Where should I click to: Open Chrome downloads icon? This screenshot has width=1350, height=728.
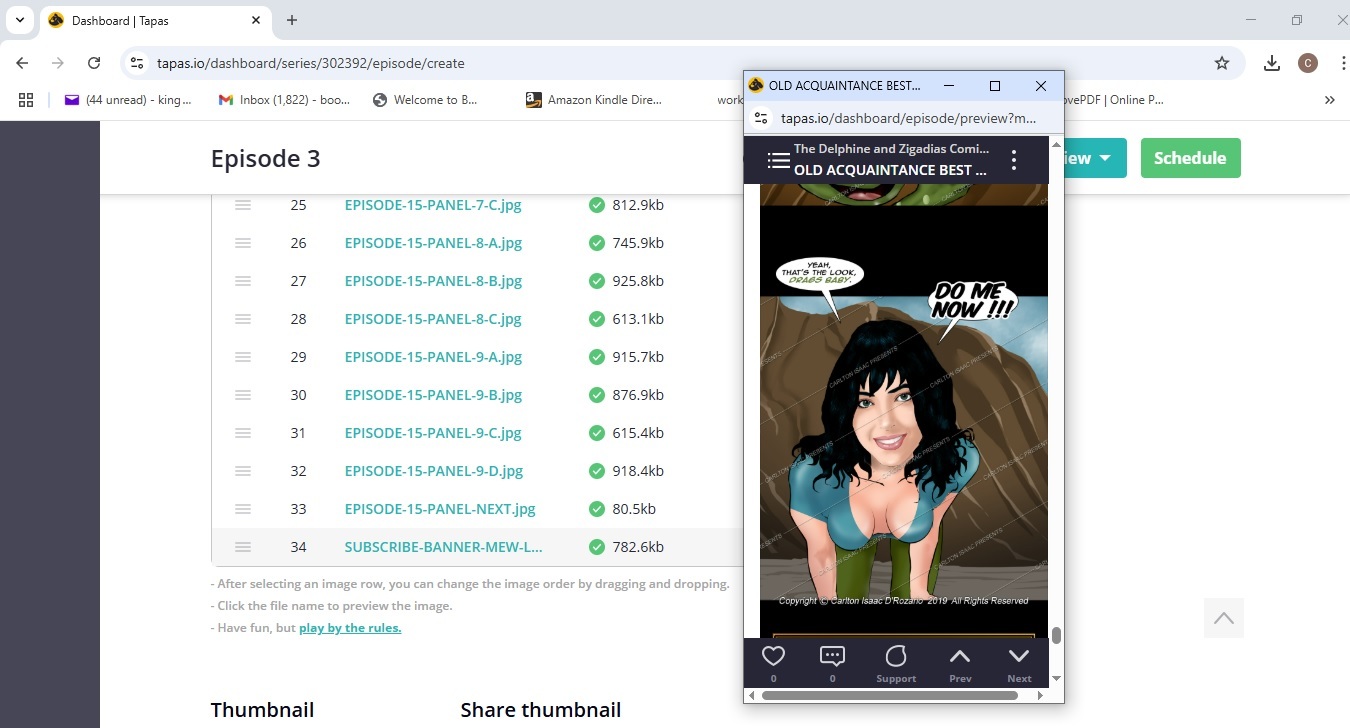(1271, 63)
